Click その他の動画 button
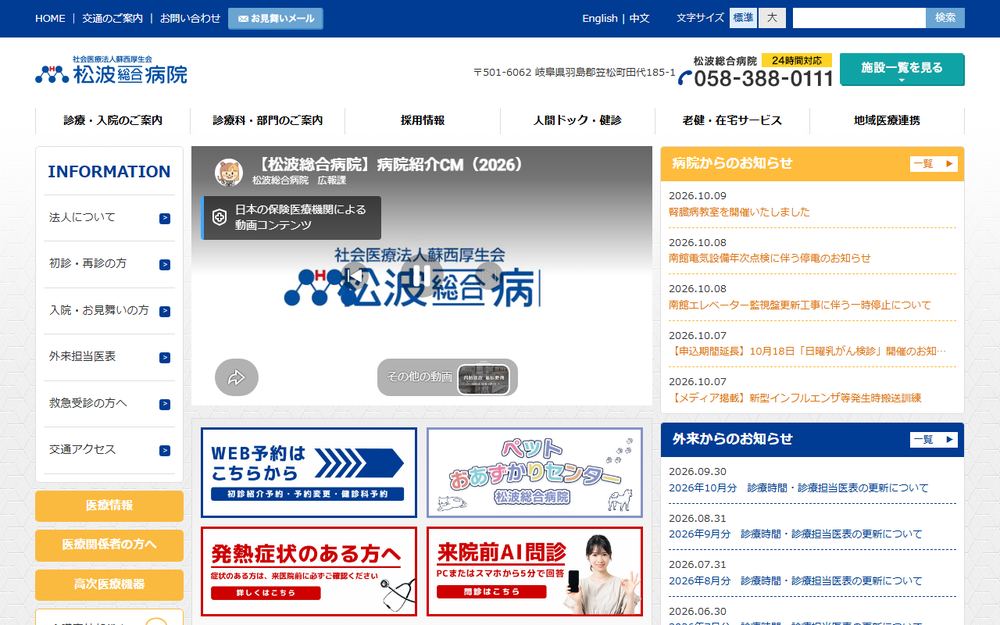 click(x=447, y=377)
